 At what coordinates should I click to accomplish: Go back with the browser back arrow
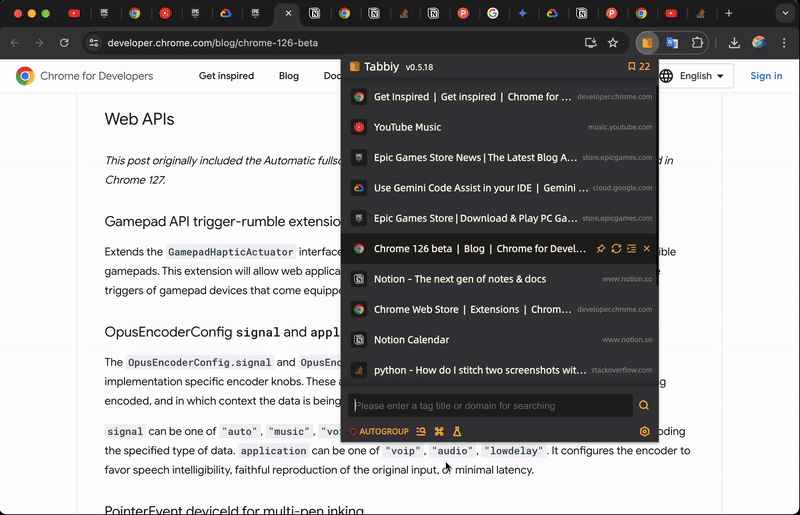[15, 43]
